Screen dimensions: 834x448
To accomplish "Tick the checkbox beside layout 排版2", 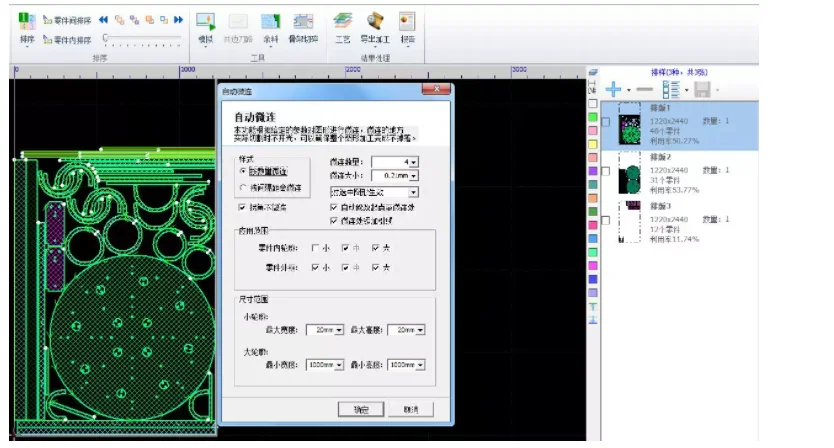I will (606, 173).
